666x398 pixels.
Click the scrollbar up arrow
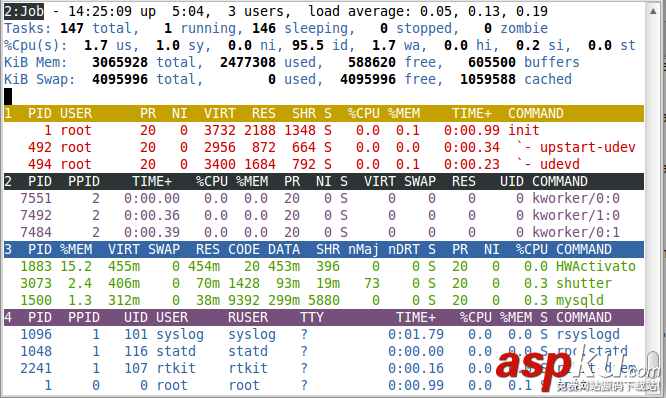[653, 11]
